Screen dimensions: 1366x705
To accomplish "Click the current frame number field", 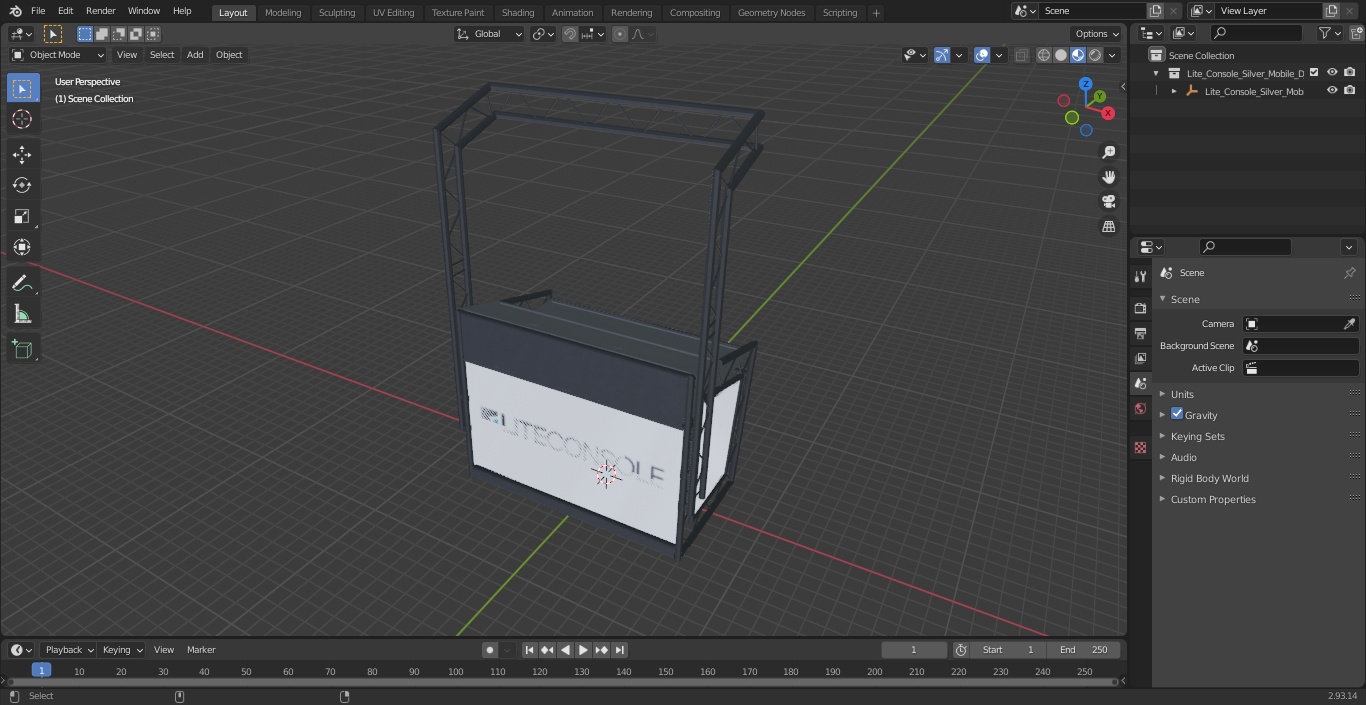I will [913, 650].
